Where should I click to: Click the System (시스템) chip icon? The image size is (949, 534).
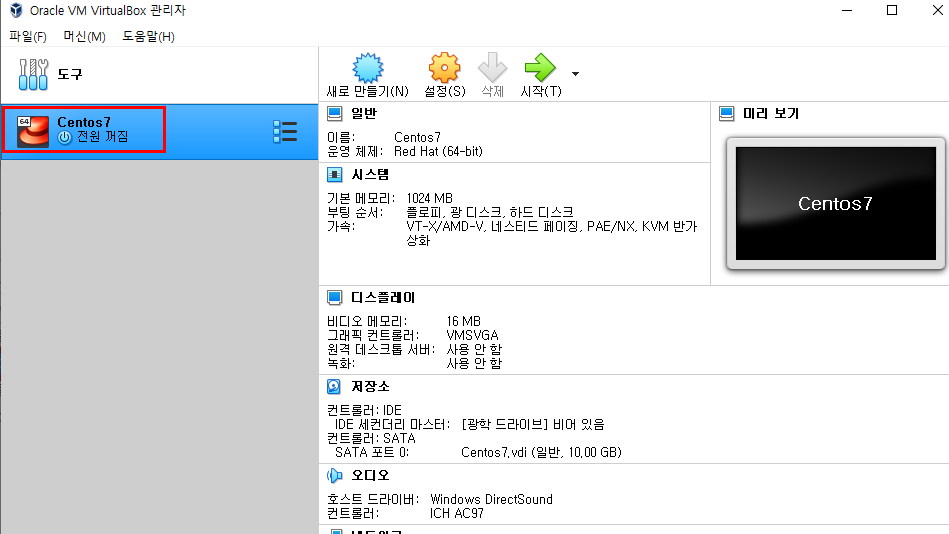click(335, 175)
